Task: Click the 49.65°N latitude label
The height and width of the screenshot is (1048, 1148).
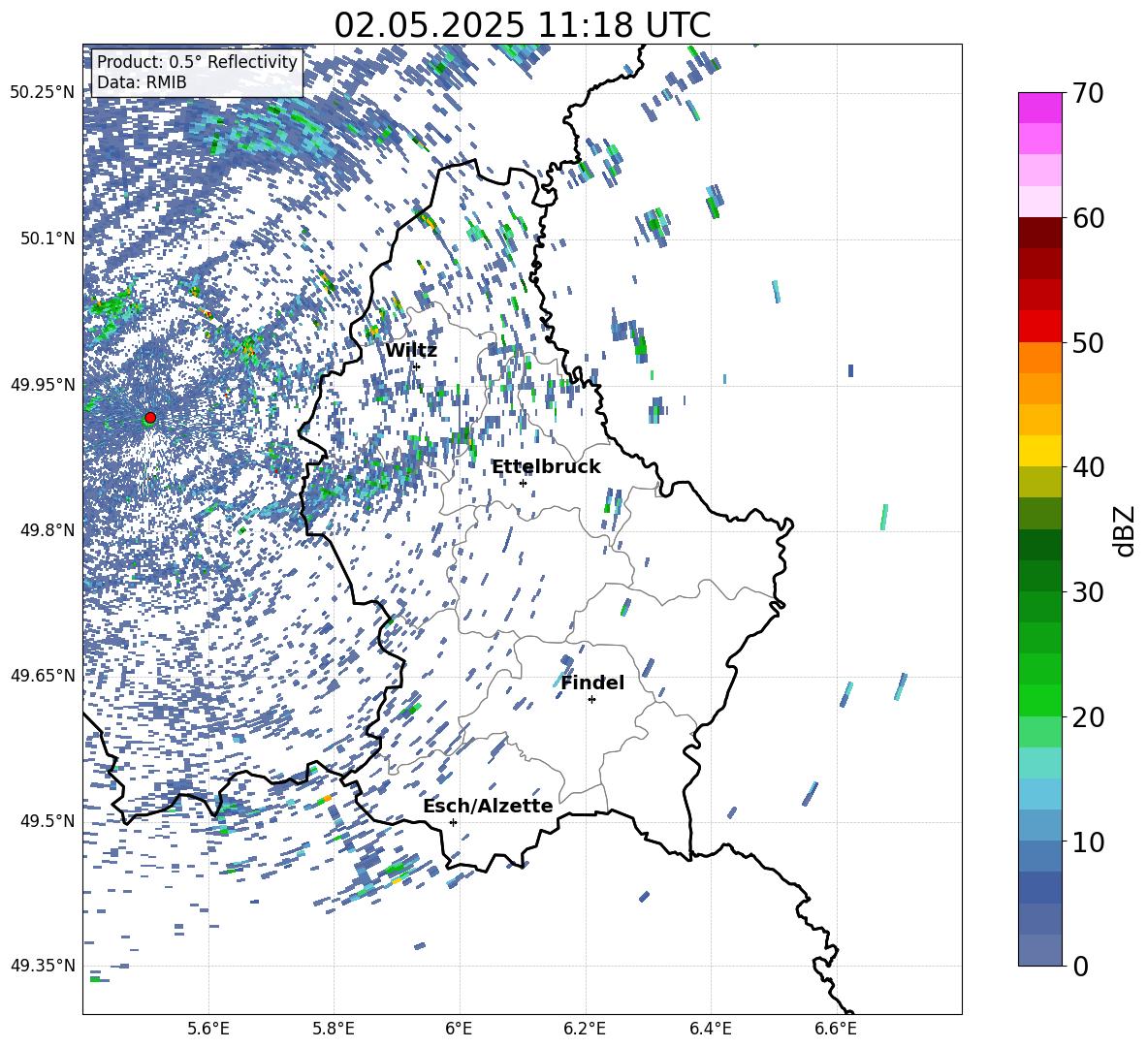Action: click(x=43, y=676)
